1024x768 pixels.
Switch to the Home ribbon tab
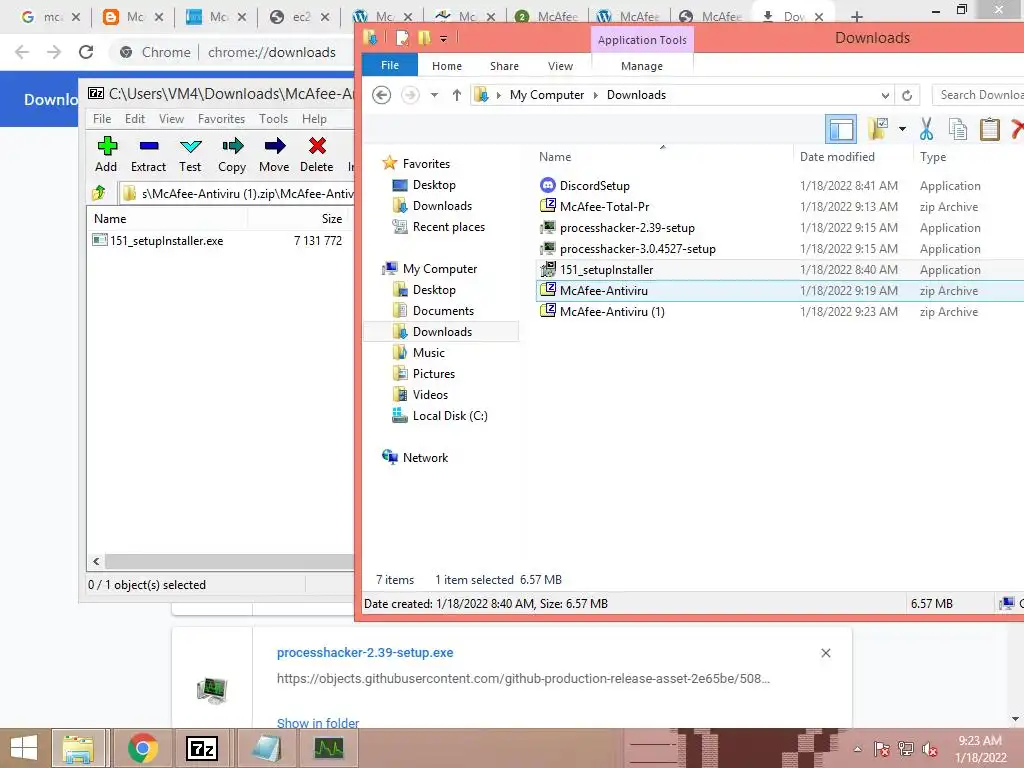447,66
